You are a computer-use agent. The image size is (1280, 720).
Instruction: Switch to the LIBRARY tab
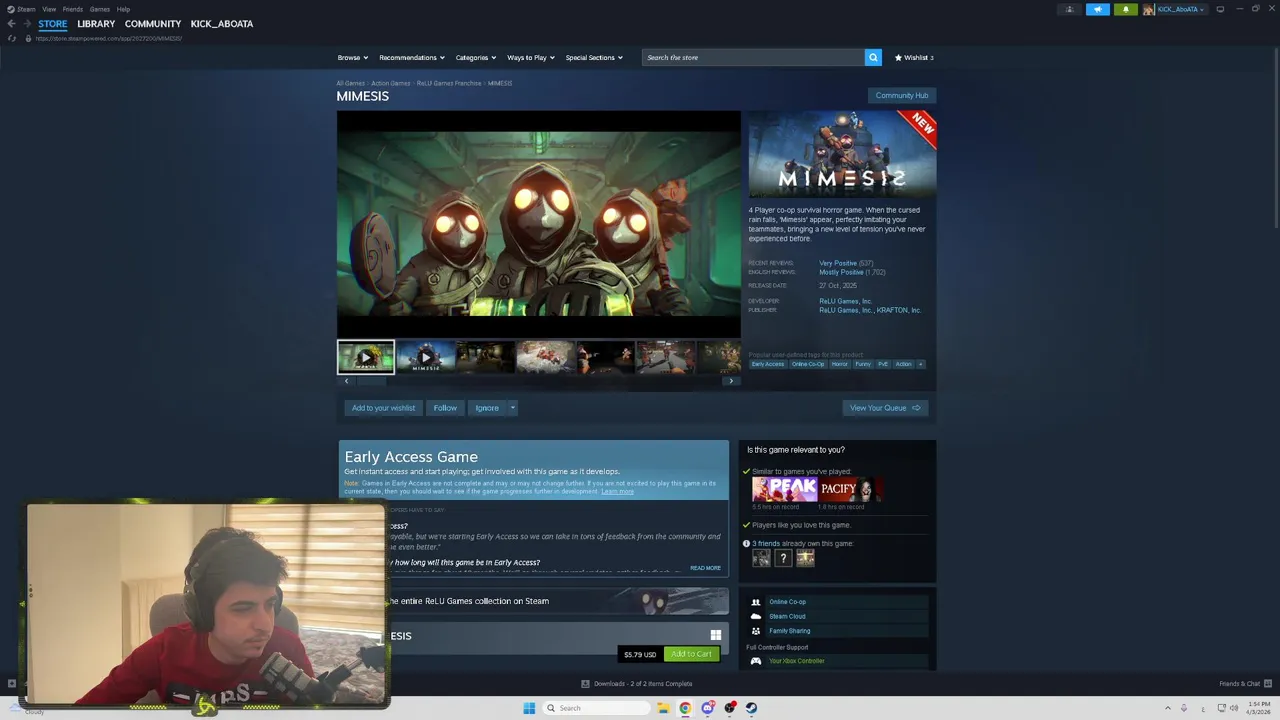click(96, 24)
